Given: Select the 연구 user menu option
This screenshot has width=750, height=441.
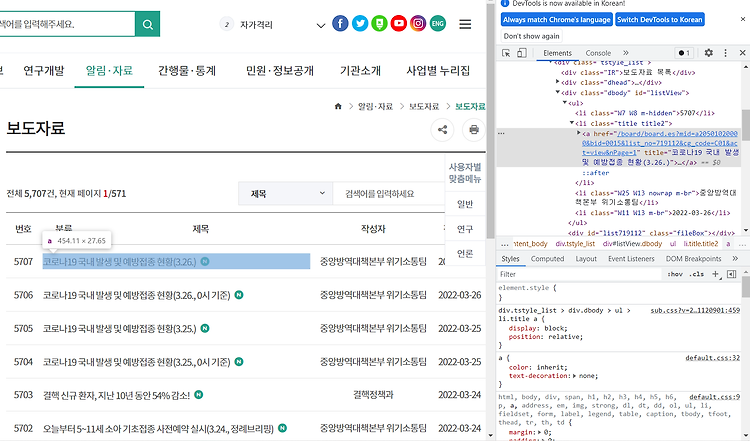Looking at the screenshot, I should [x=465, y=229].
